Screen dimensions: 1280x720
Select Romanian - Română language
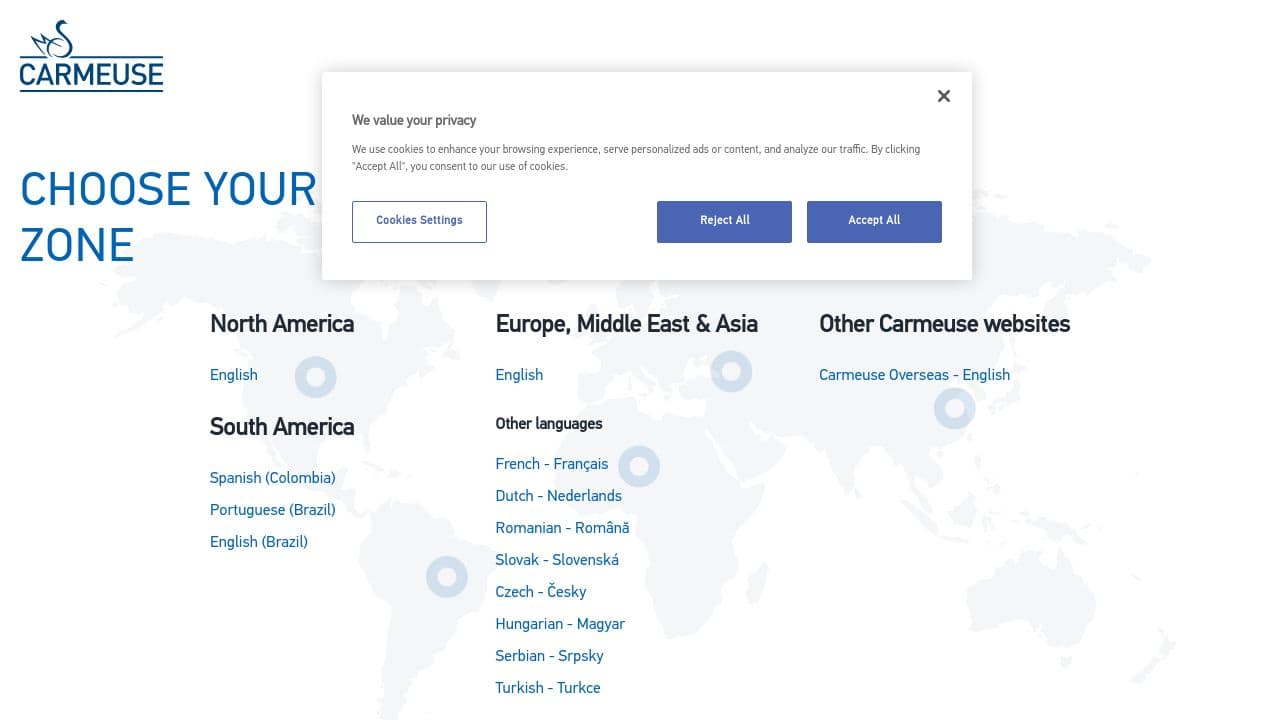[x=562, y=528]
